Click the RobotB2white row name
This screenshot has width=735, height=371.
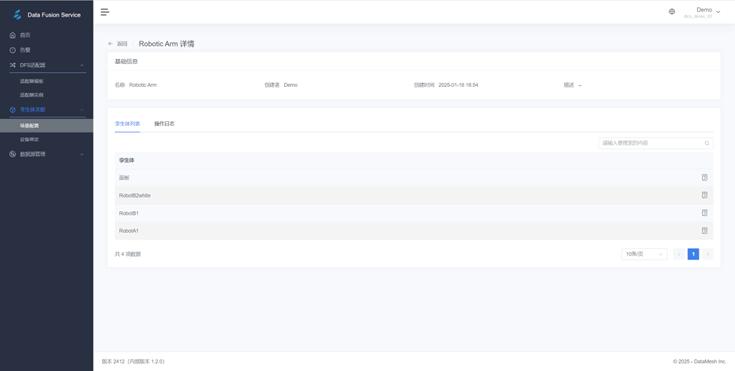[x=135, y=195]
